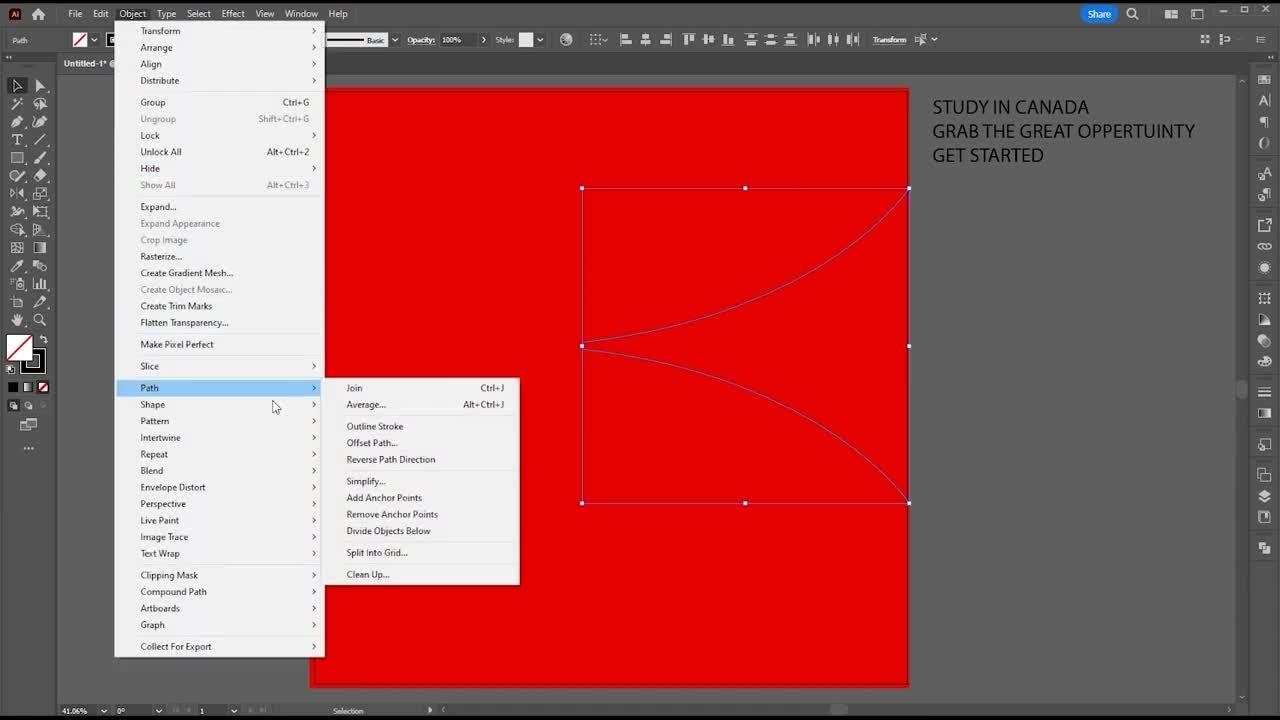Viewport: 1280px width, 720px height.
Task: Activate the Hand tool
Action: [17, 320]
